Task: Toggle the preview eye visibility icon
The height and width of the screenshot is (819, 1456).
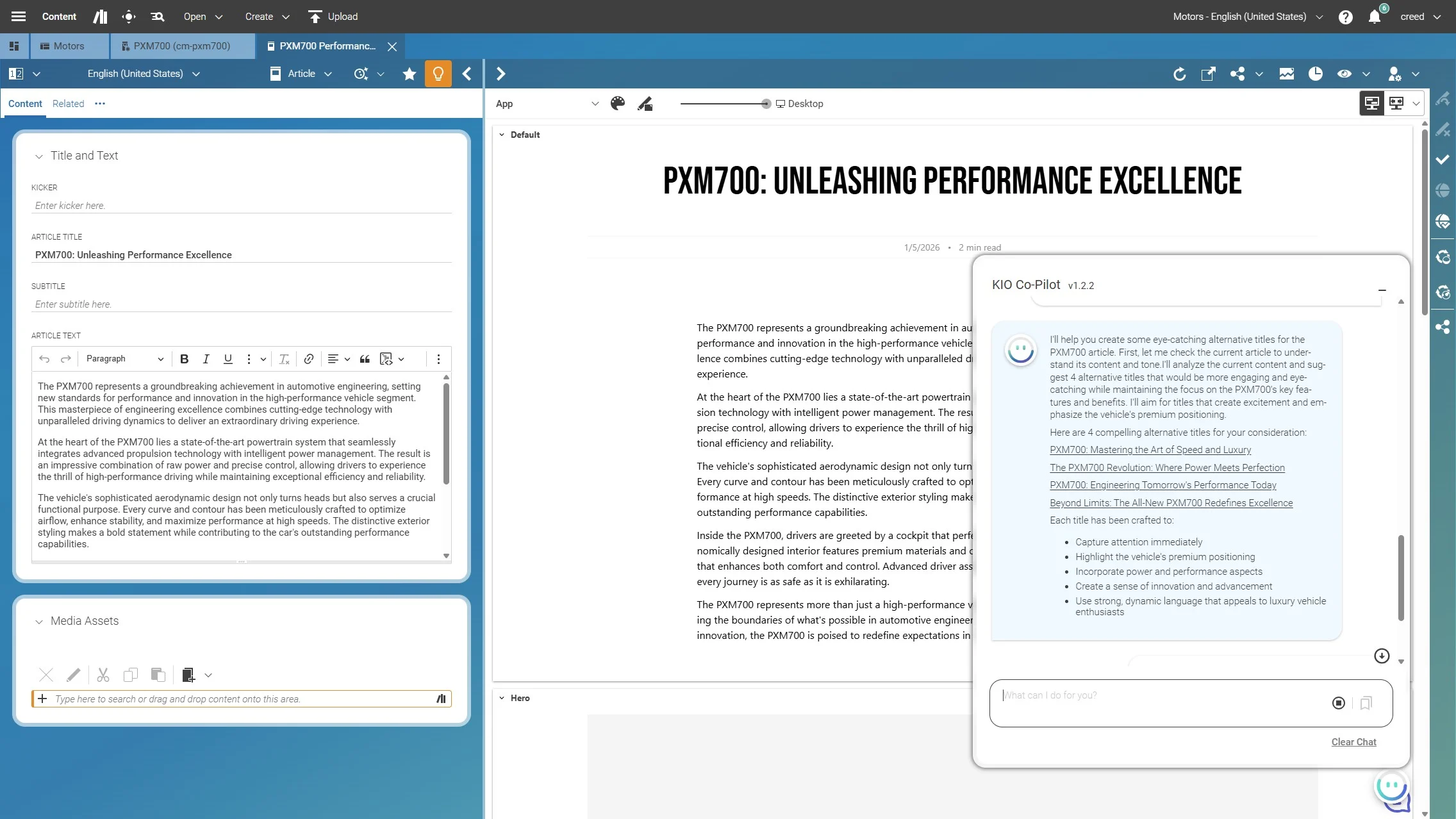Action: (1344, 74)
